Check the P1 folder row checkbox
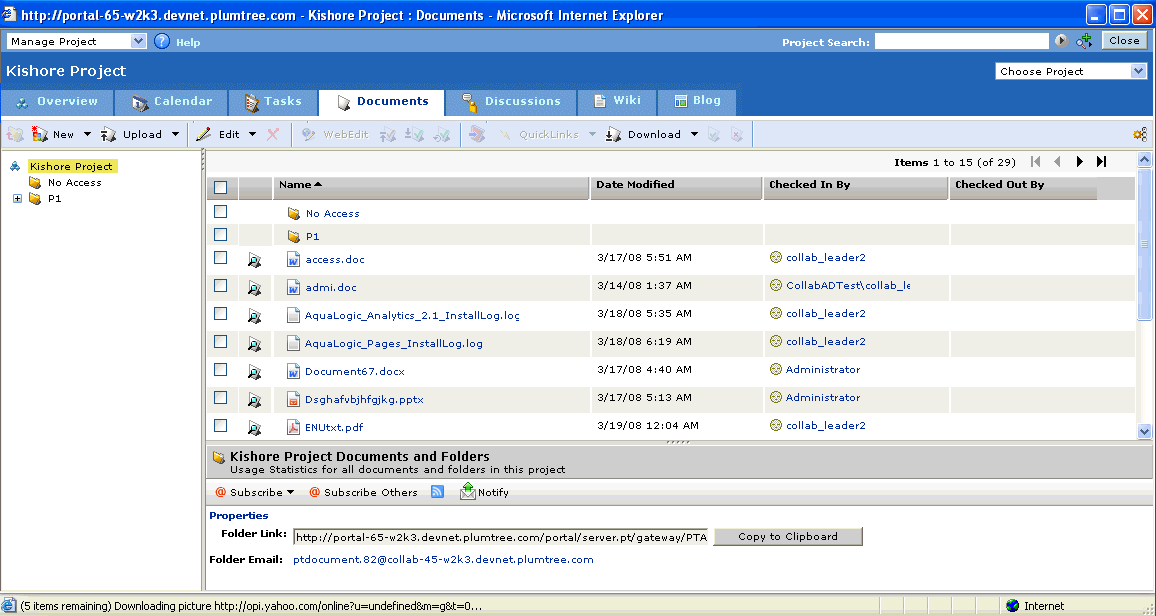Image resolution: width=1156 pixels, height=616 pixels. (x=220, y=234)
